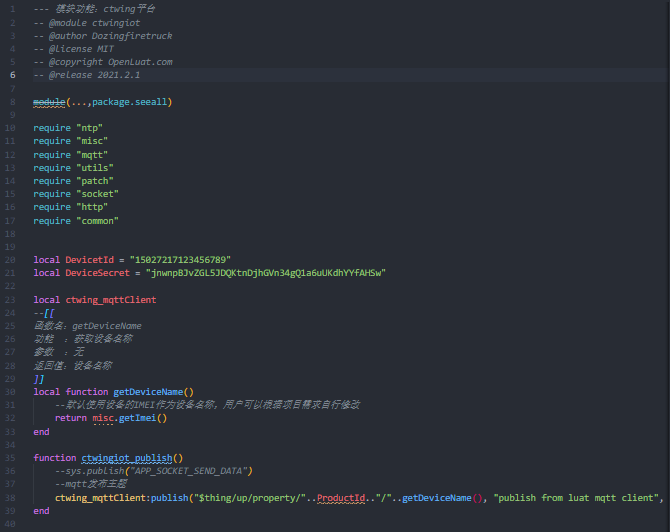Select the "common" require string
The width and height of the screenshot is (670, 532).
(97, 221)
